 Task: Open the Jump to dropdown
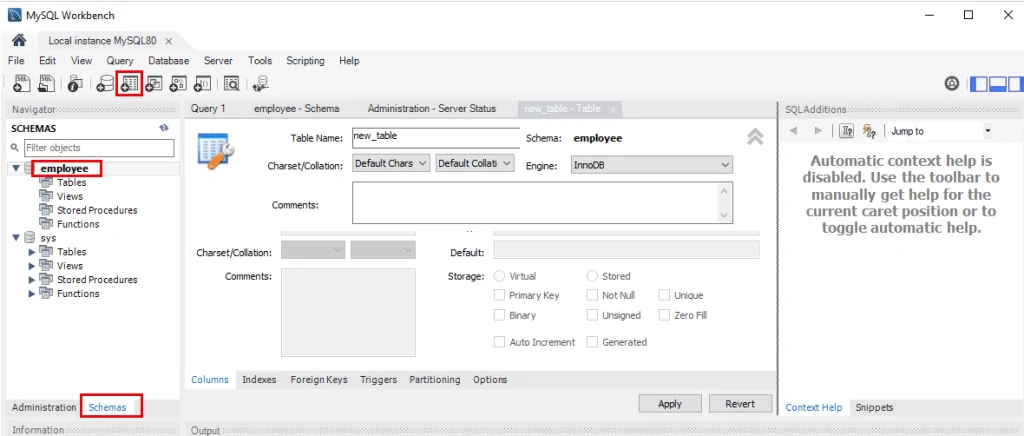click(939, 131)
